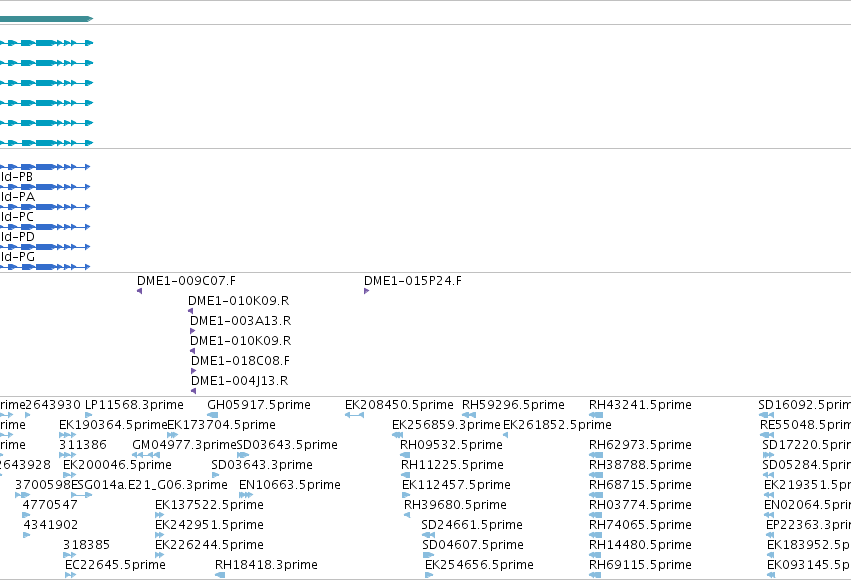The width and height of the screenshot is (851, 580).
Task: Click the SD03643.5prime EST label
Action: (287, 445)
